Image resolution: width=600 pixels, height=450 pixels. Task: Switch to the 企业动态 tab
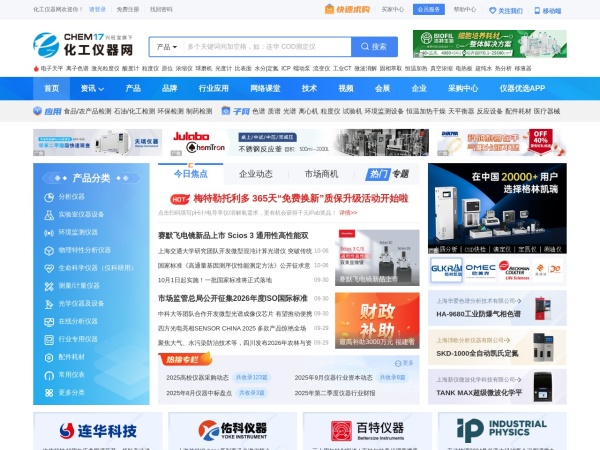click(x=256, y=174)
